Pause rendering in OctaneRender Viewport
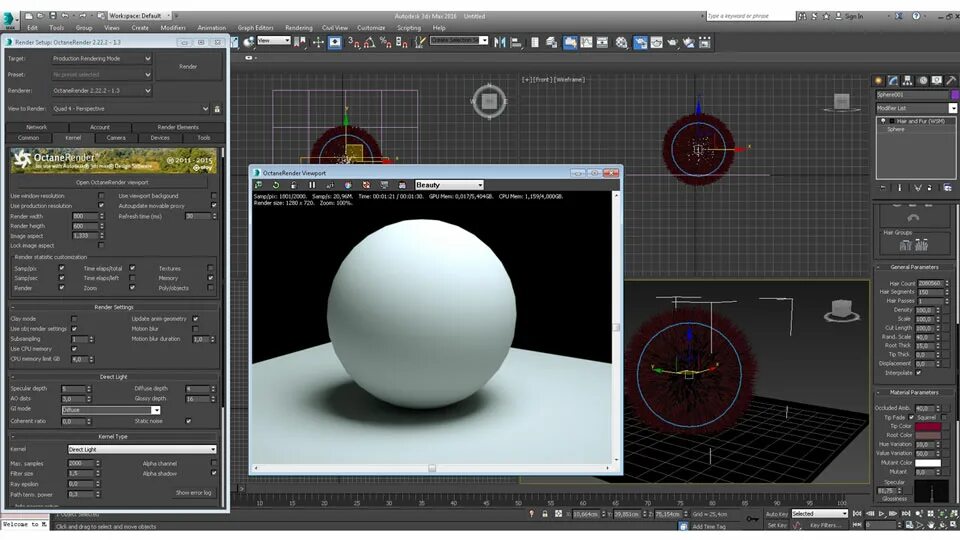The width and height of the screenshot is (960, 540). click(312, 185)
